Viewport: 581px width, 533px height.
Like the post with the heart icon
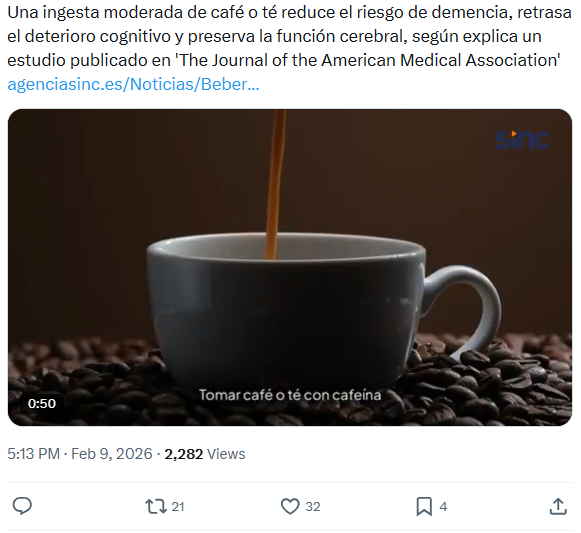click(x=290, y=506)
